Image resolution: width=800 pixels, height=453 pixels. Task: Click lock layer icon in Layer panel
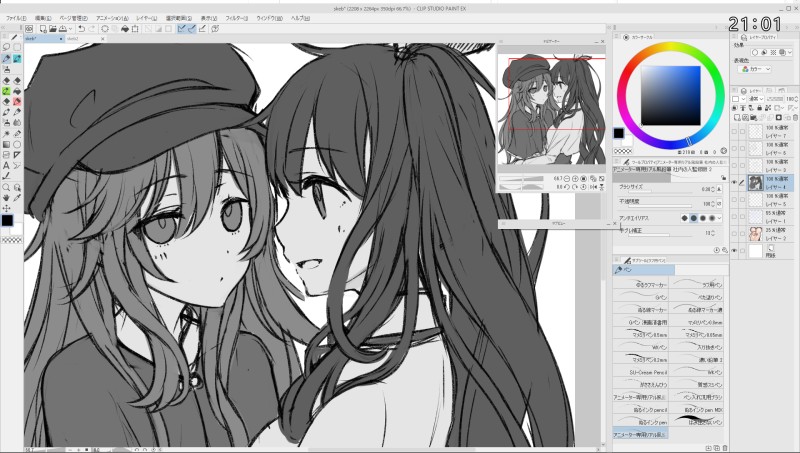point(759,108)
